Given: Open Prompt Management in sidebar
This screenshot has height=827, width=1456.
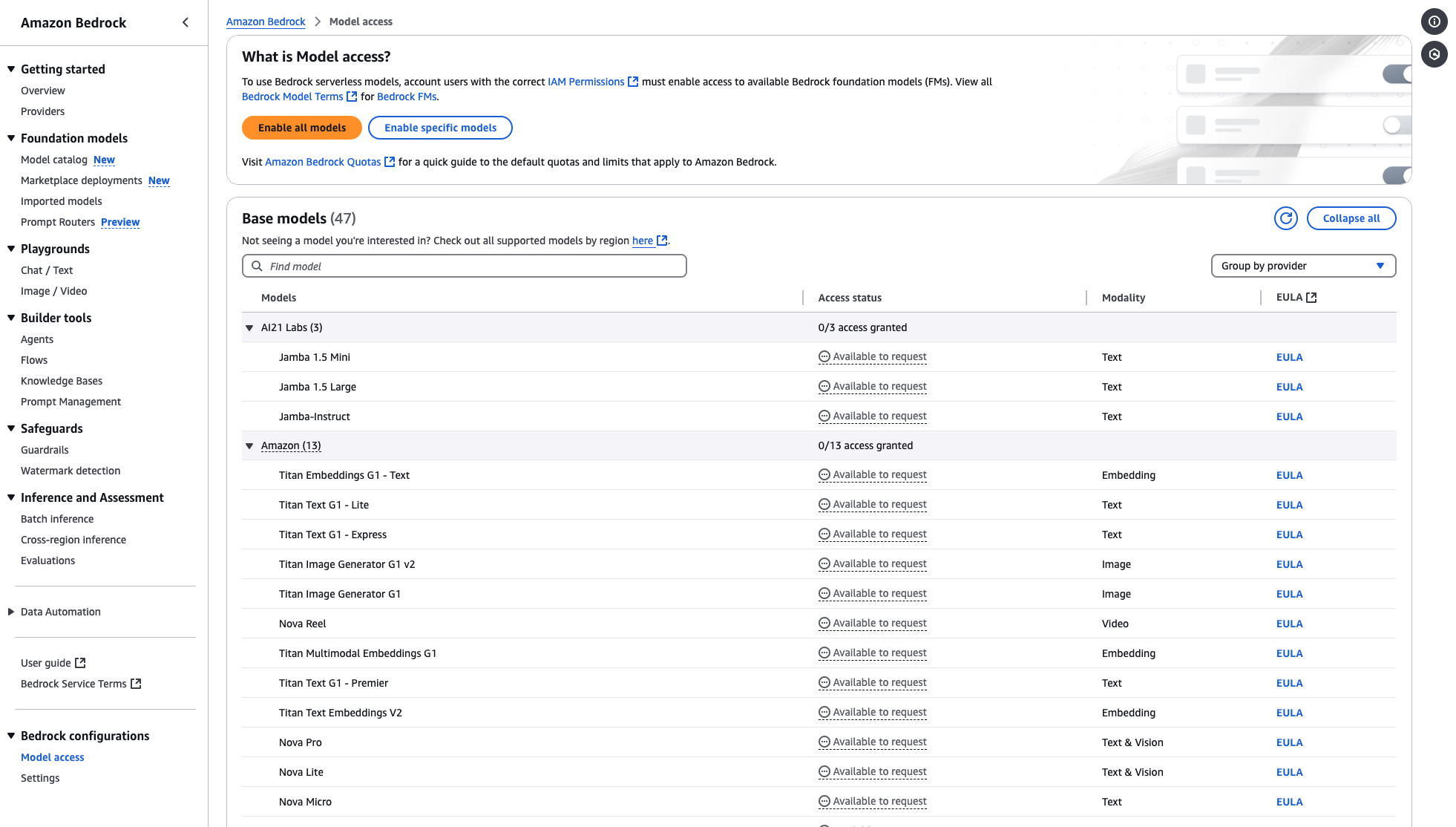Looking at the screenshot, I should (70, 402).
